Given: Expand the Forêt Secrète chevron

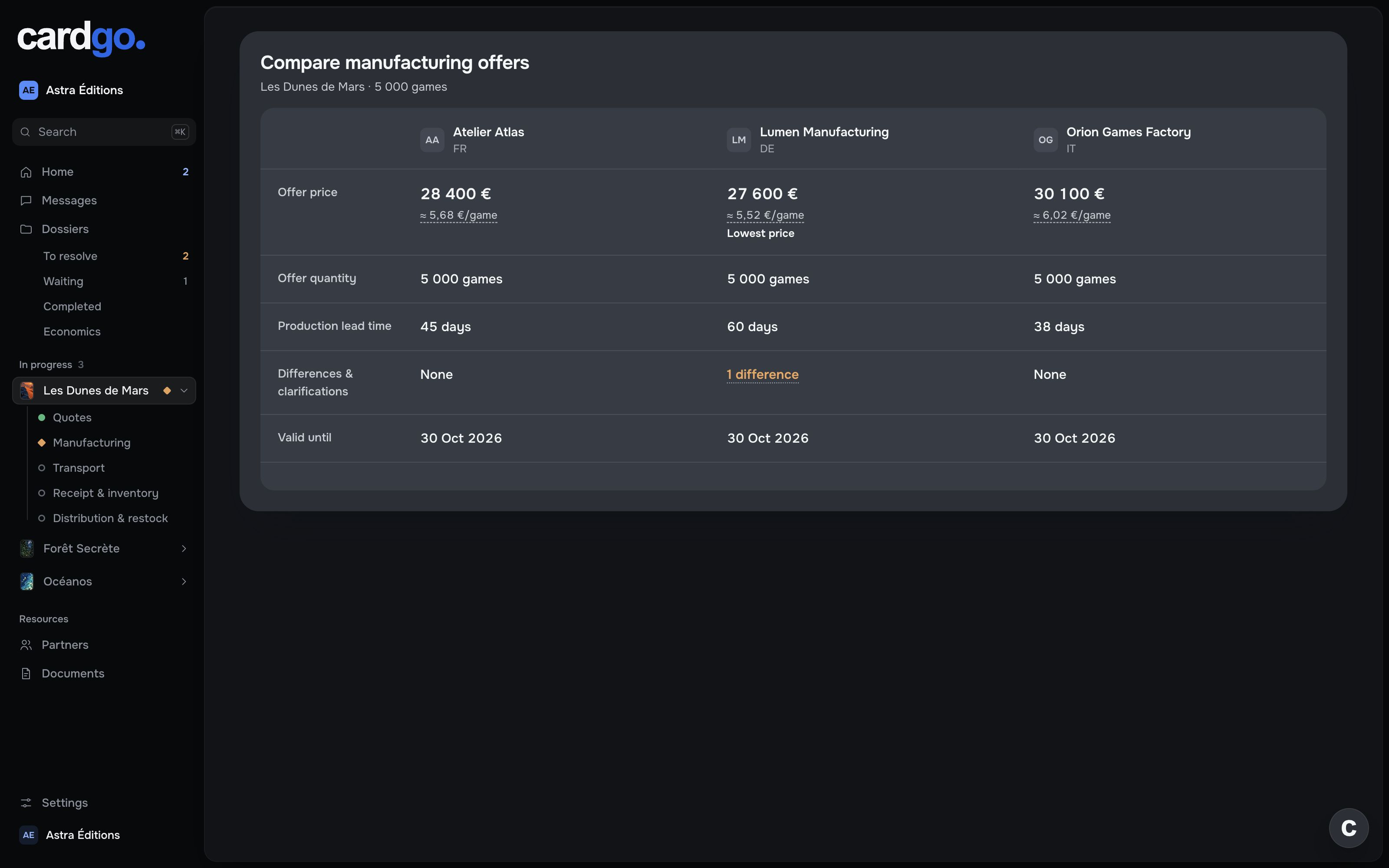Looking at the screenshot, I should click(184, 549).
